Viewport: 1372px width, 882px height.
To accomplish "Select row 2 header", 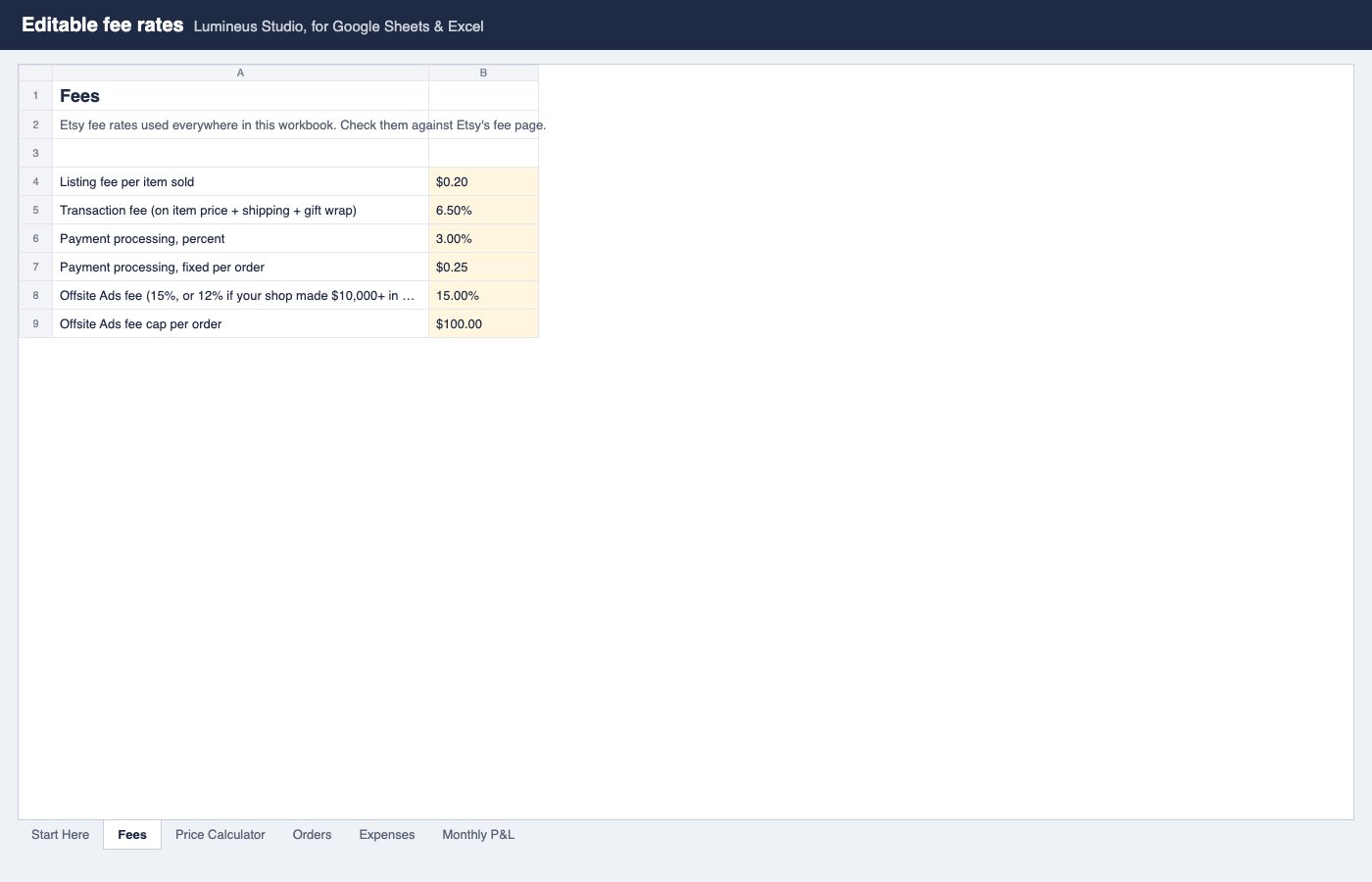I will click(x=35, y=125).
